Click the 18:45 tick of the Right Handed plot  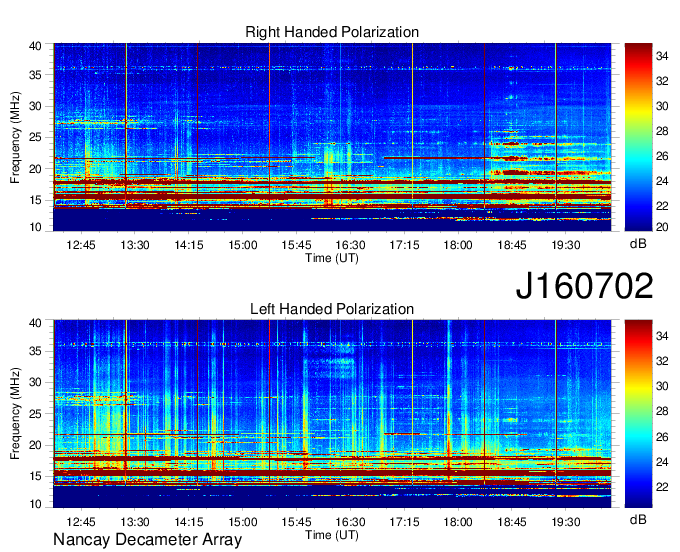click(512, 245)
